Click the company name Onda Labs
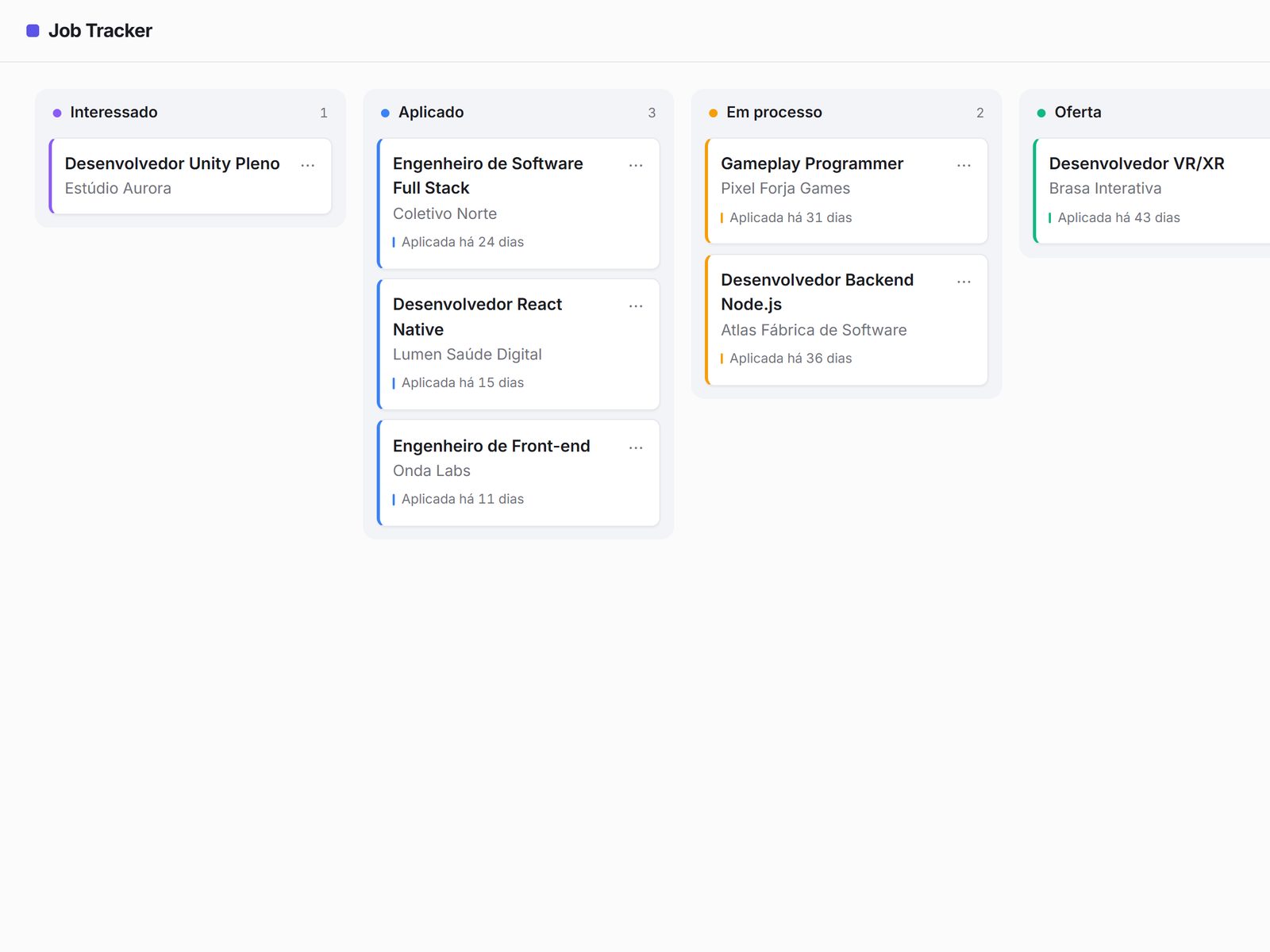 [x=432, y=470]
